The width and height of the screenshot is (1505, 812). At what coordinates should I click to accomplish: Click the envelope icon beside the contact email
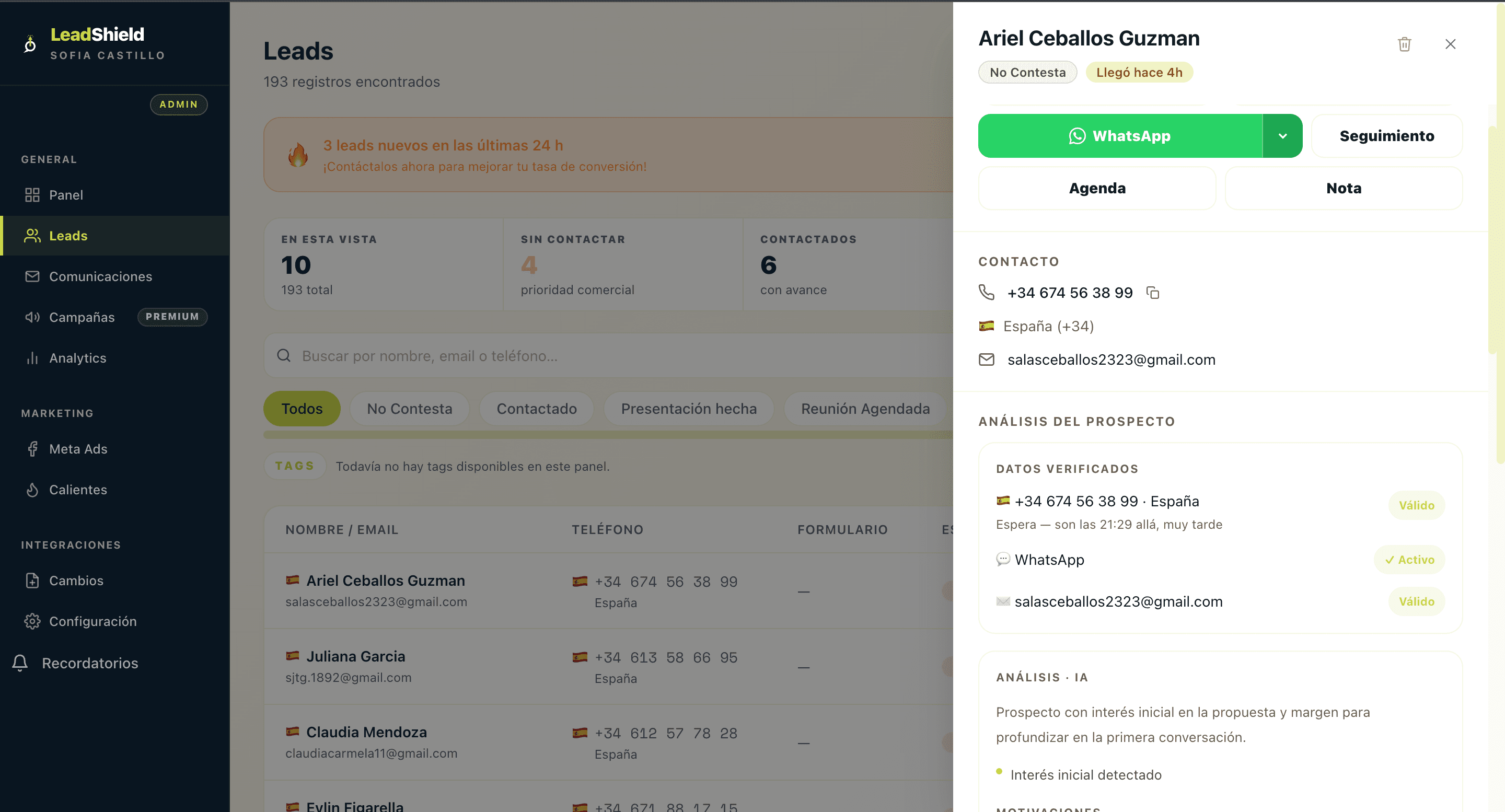[986, 359]
